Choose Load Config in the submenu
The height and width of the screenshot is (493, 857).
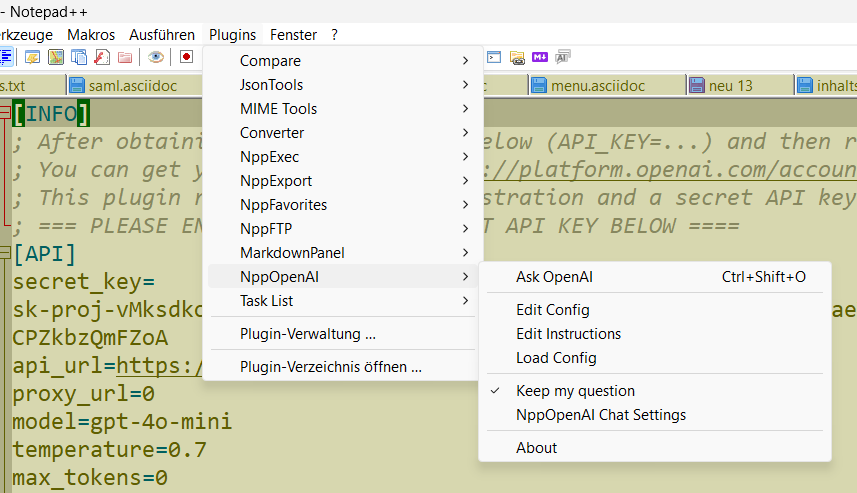click(x=655, y=358)
